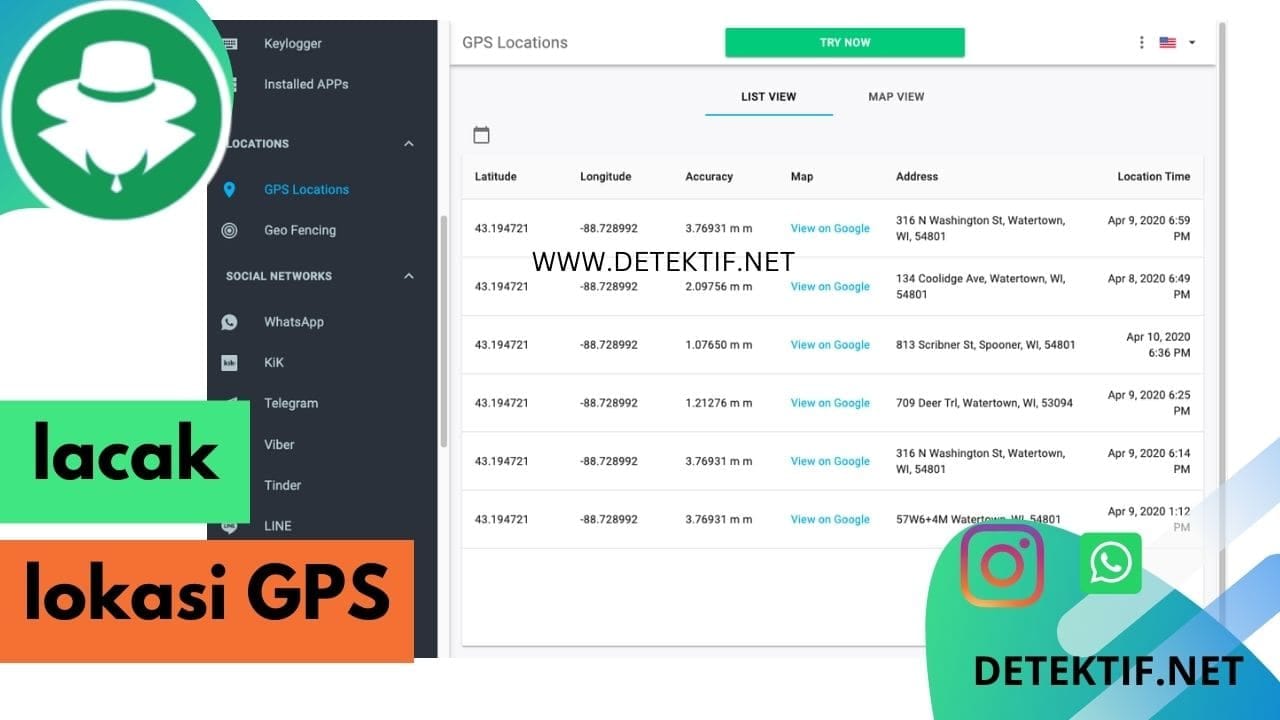Screen dimensions: 1280x720
Task: Open View on Google for 813 Scribner St
Action: click(830, 345)
